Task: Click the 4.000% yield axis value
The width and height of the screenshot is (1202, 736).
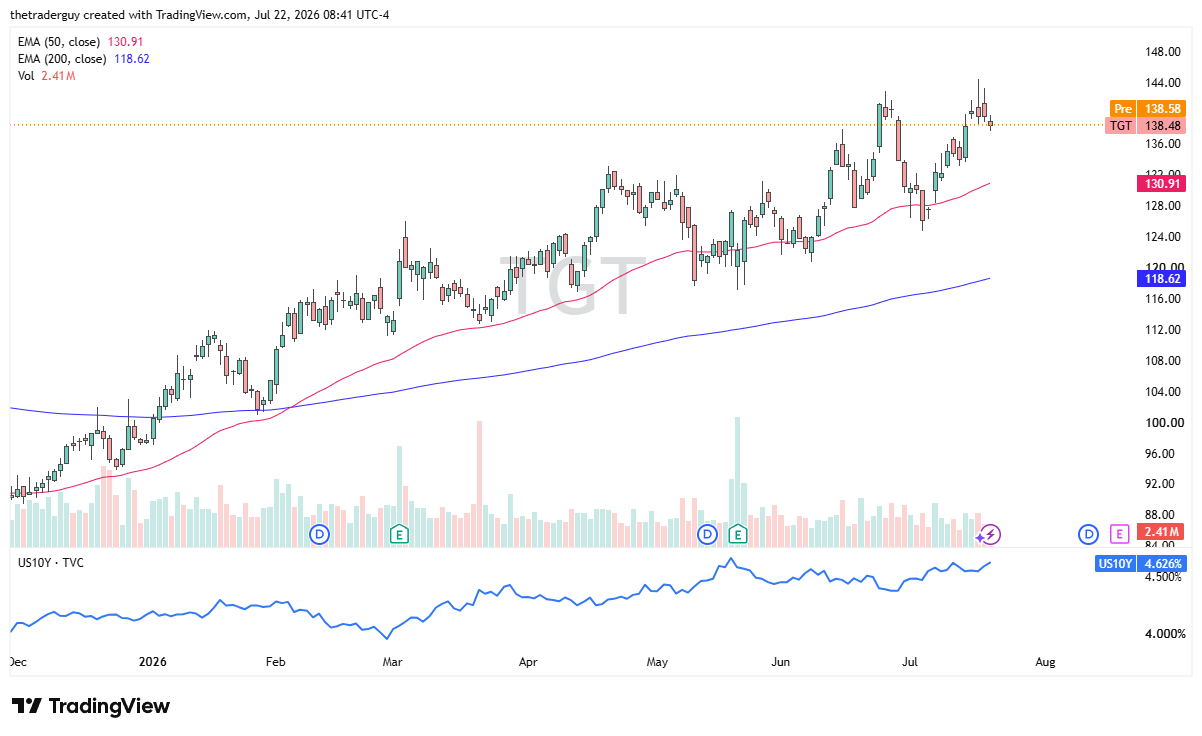Action: pos(1164,634)
